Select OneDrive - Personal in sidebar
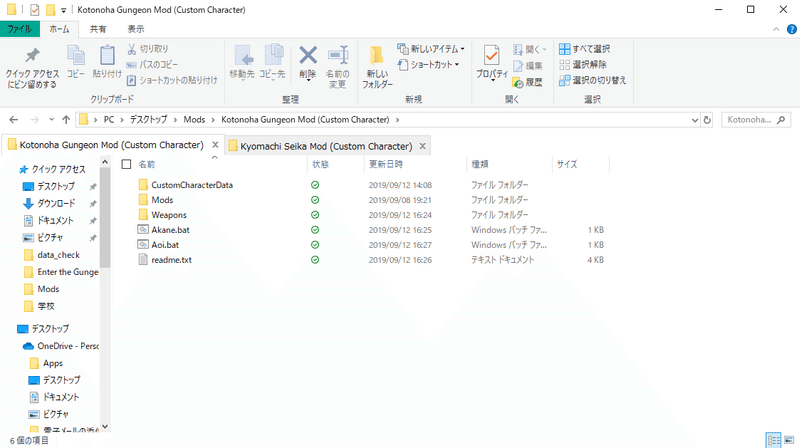 (x=61, y=346)
